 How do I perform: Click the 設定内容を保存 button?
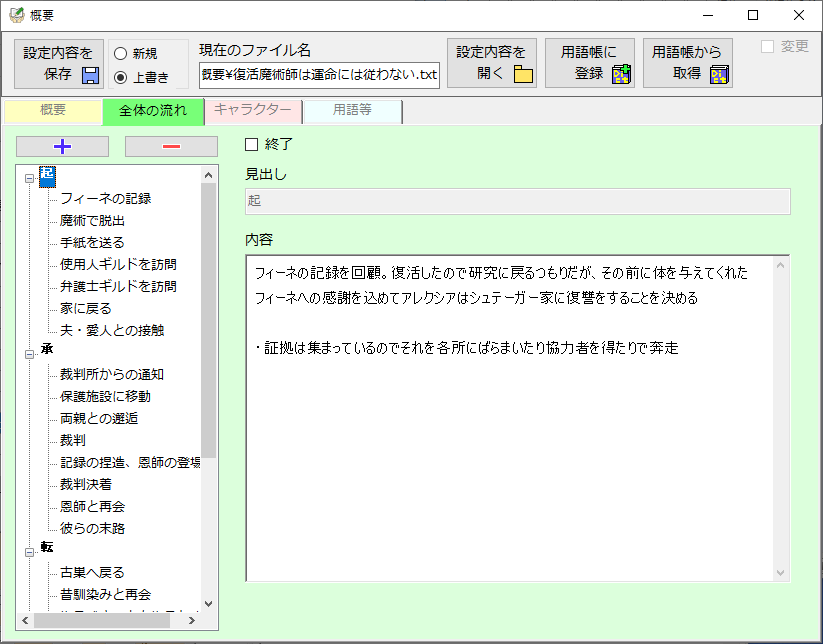tap(59, 64)
